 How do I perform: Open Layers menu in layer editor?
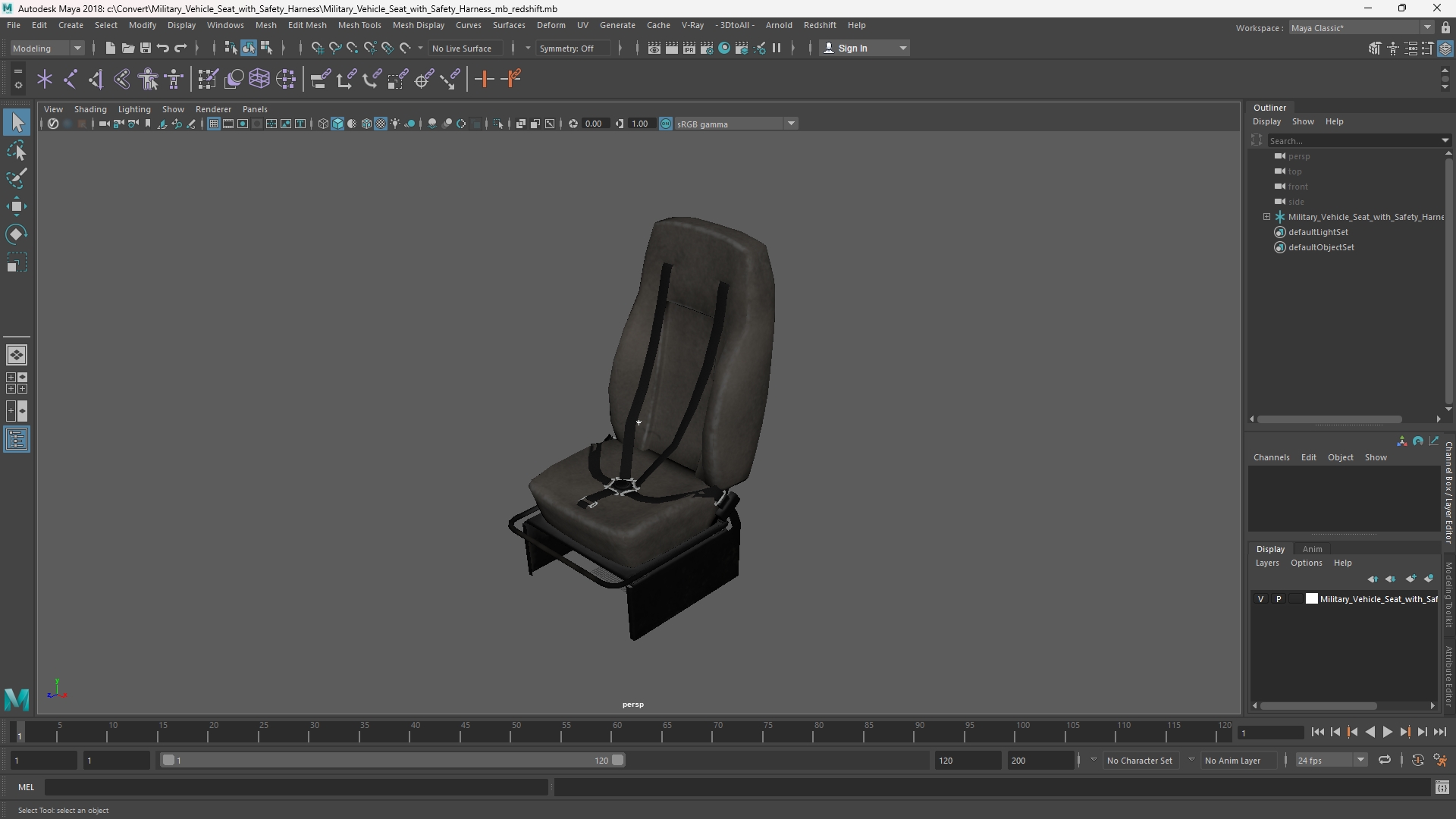(x=1266, y=563)
